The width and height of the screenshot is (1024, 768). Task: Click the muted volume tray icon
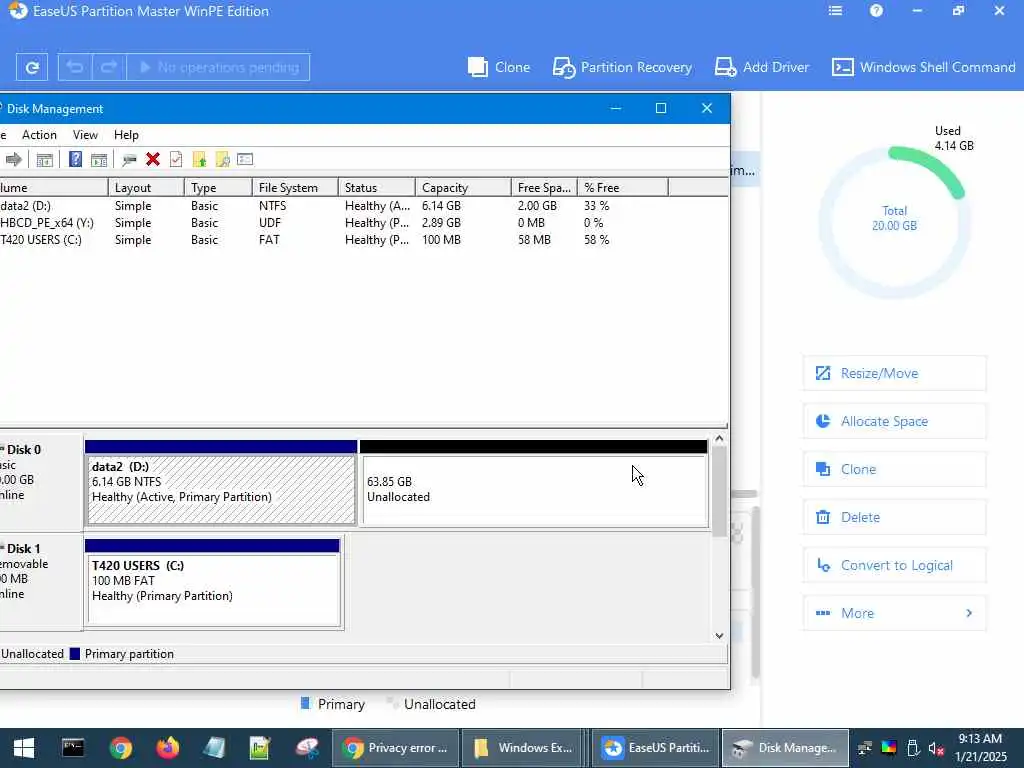[x=936, y=748]
